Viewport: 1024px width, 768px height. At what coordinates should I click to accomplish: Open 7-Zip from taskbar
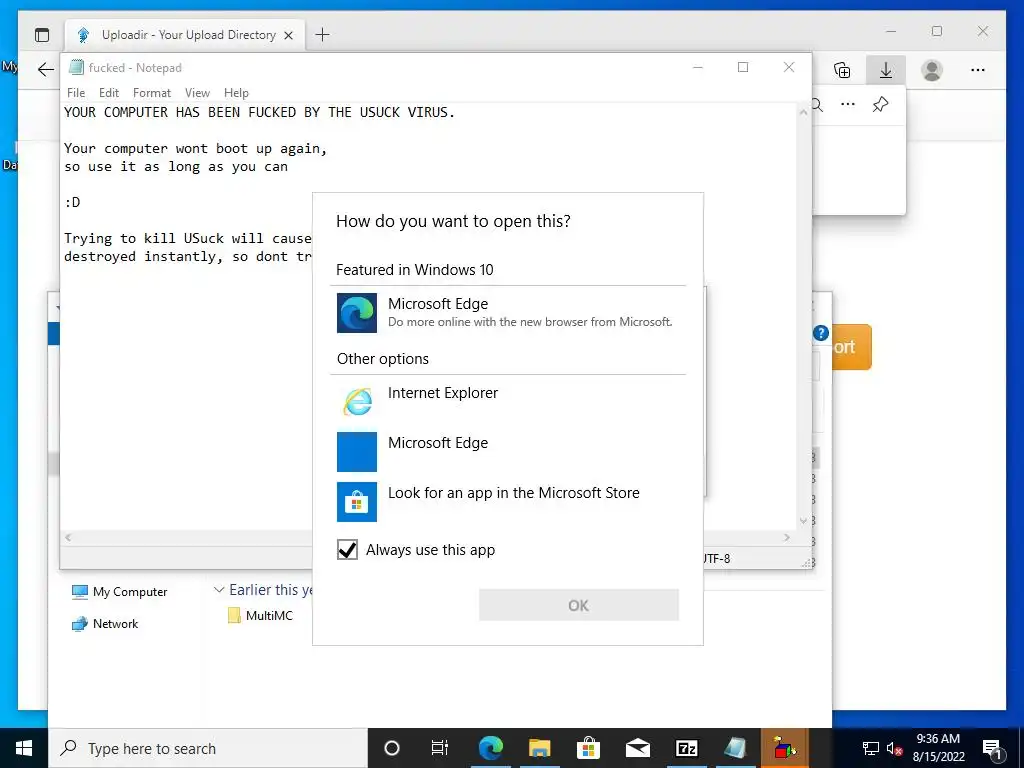click(x=686, y=748)
